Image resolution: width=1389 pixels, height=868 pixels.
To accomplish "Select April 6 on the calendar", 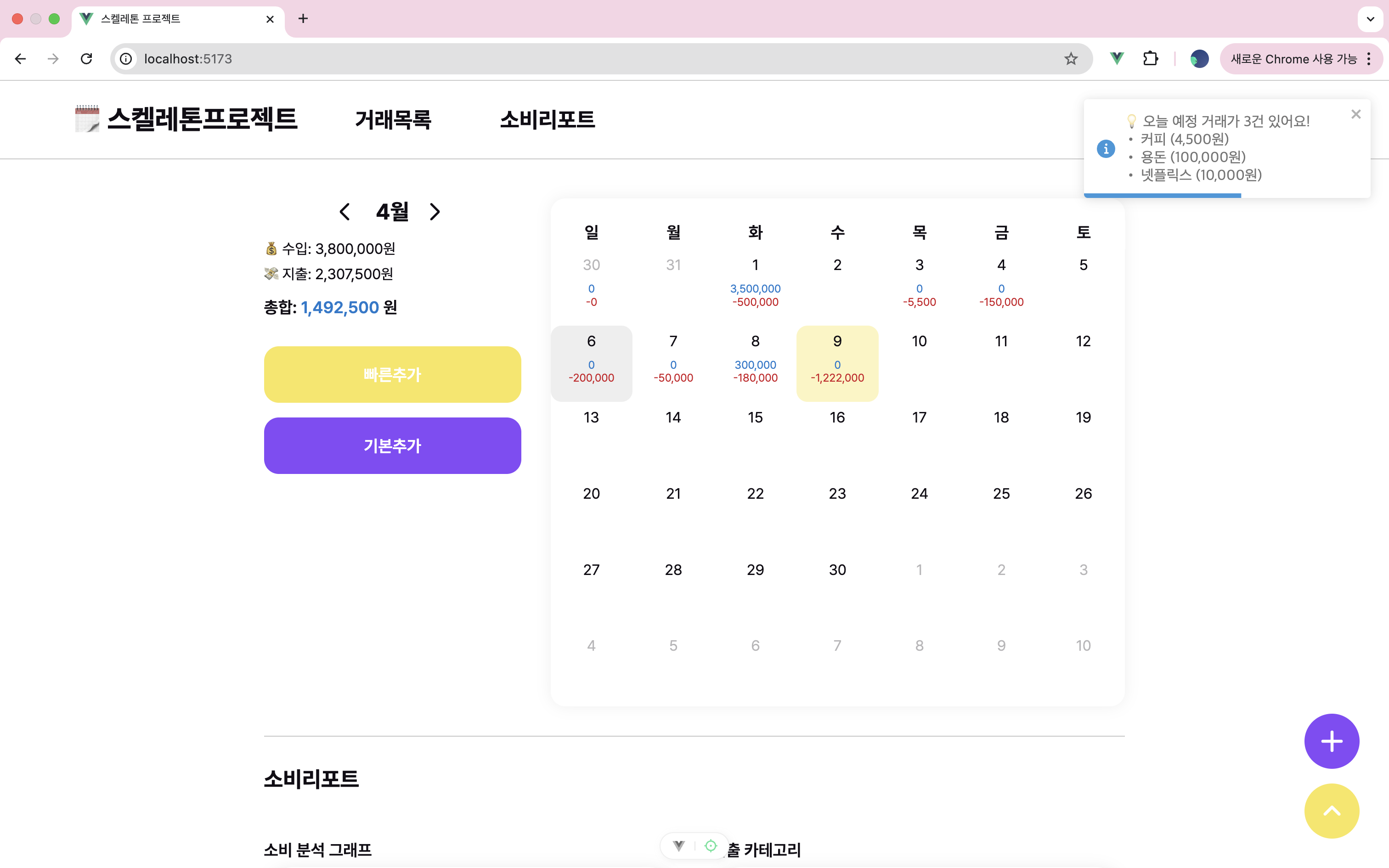I will click(591, 363).
